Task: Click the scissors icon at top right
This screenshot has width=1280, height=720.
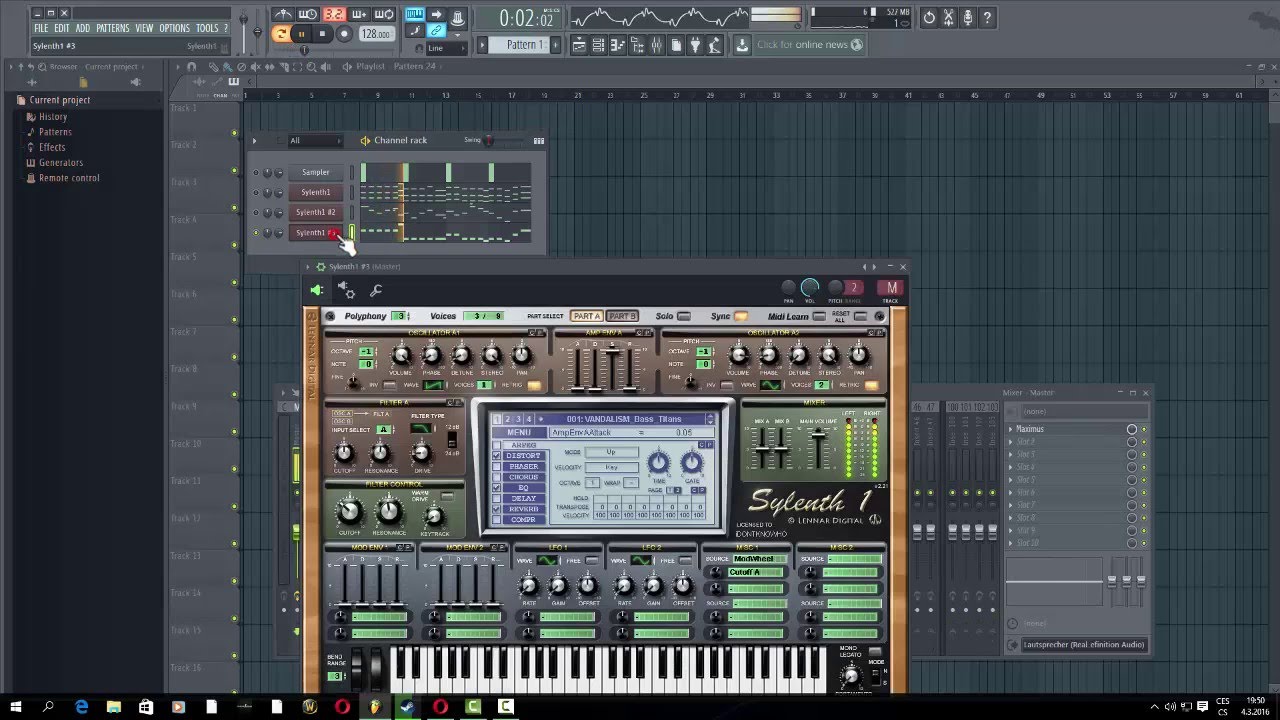Action: tap(949, 17)
